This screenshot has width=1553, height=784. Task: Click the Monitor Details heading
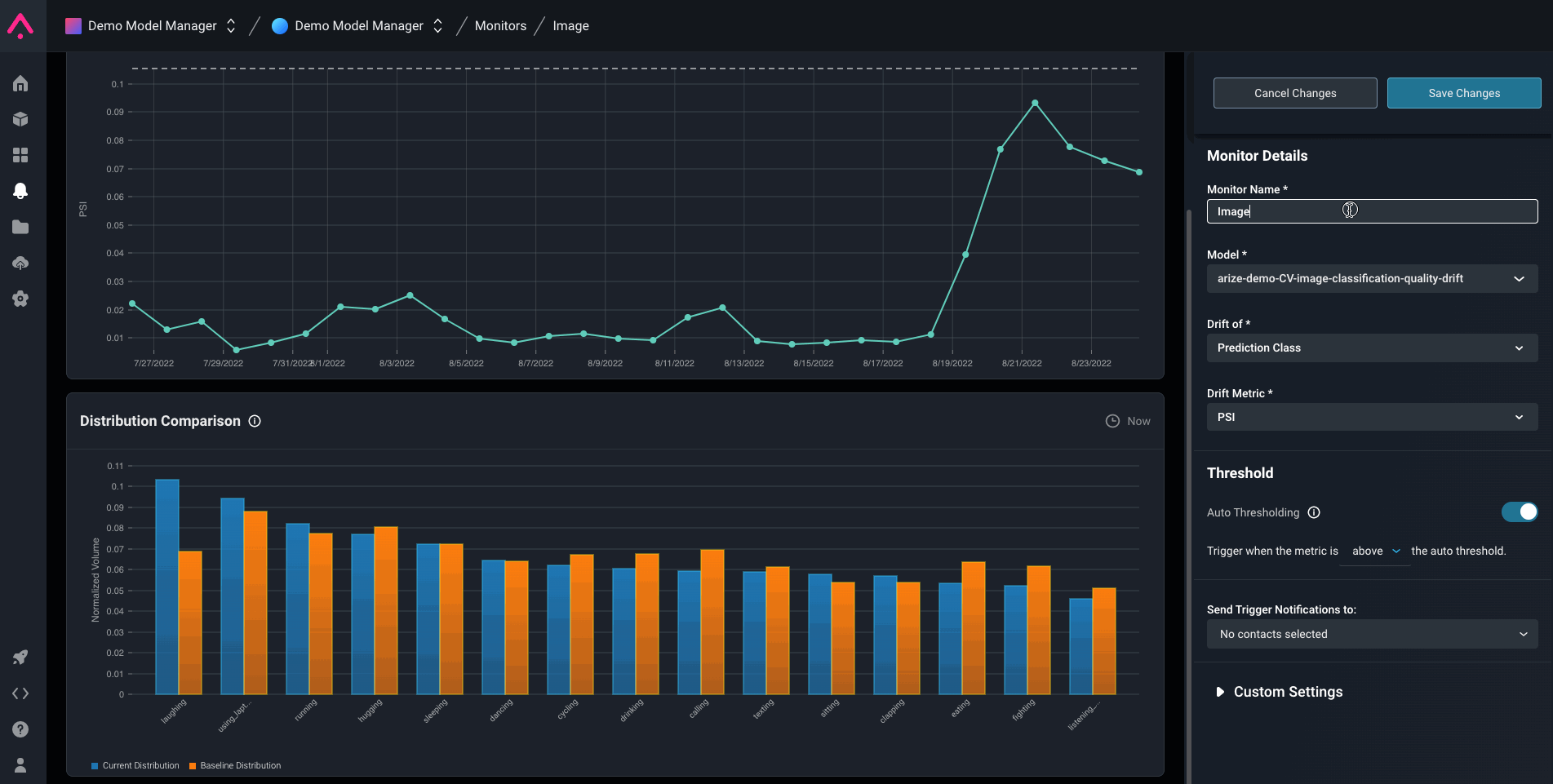1257,156
